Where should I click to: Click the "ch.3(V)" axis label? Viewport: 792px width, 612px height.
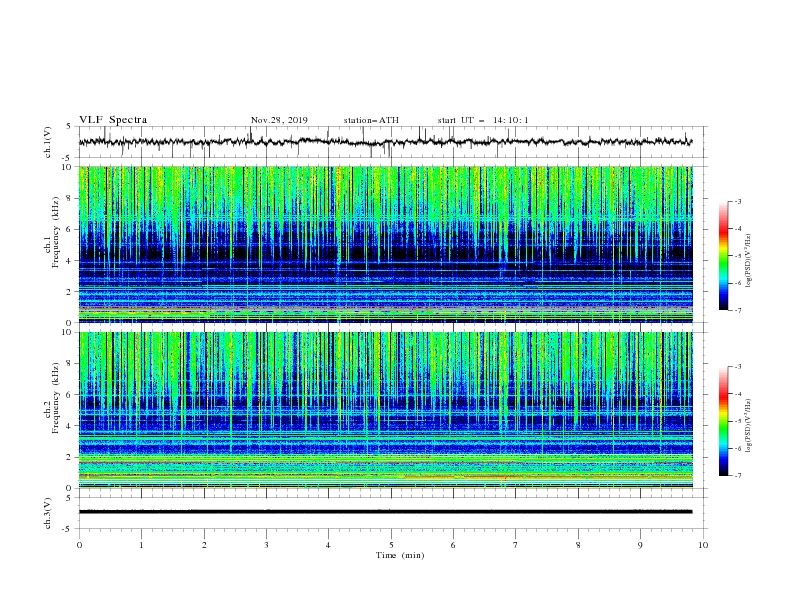47,513
